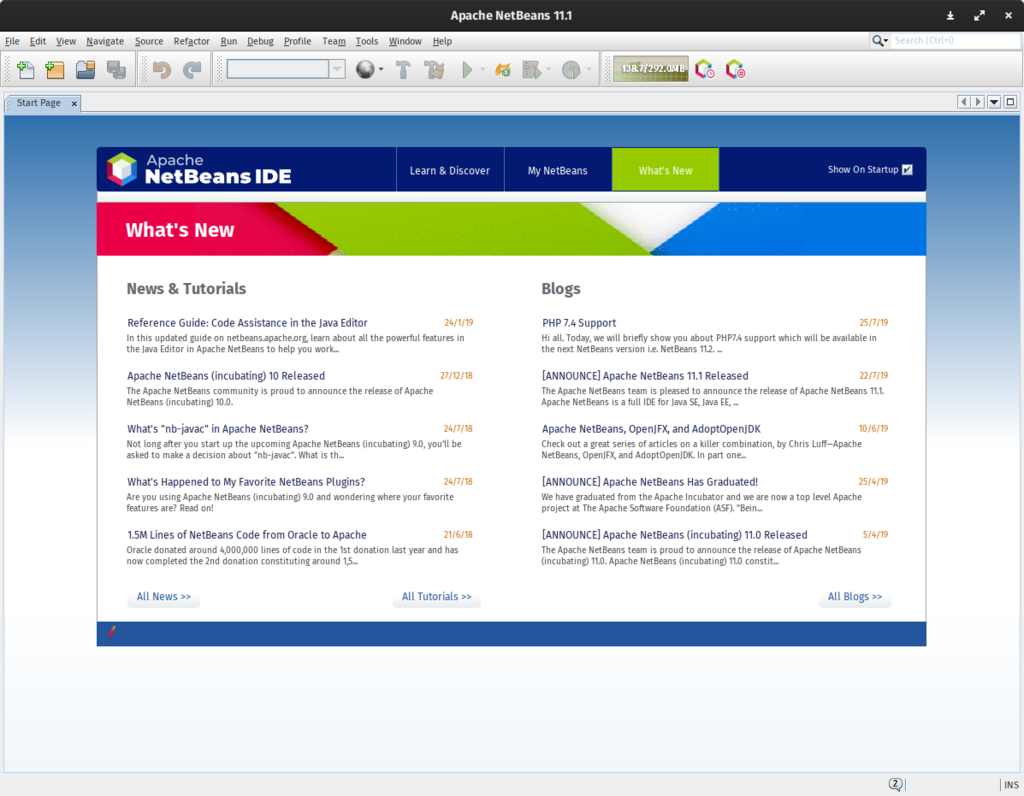Viewport: 1024px width, 796px height.
Task: Open Apache NetBeans (incubating) 10 Released article
Action: 226,375
